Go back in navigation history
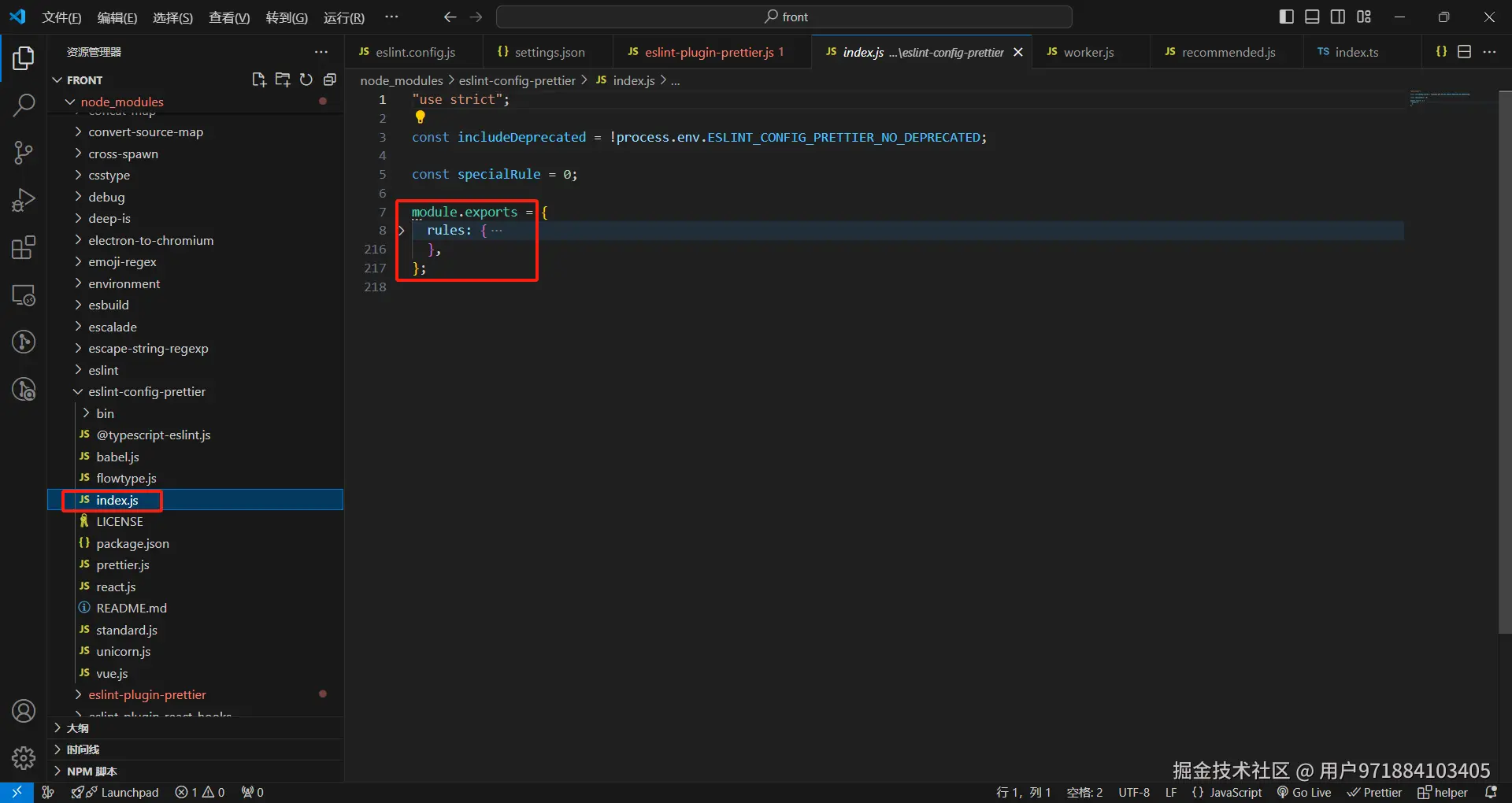Screen dimensions: 1512x803 pyautogui.click(x=450, y=17)
